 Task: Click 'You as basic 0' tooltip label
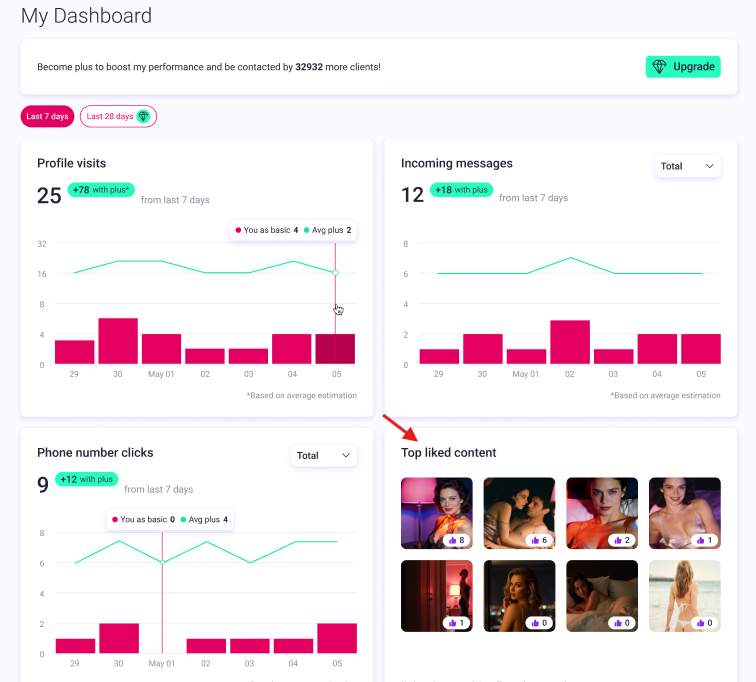pos(143,520)
